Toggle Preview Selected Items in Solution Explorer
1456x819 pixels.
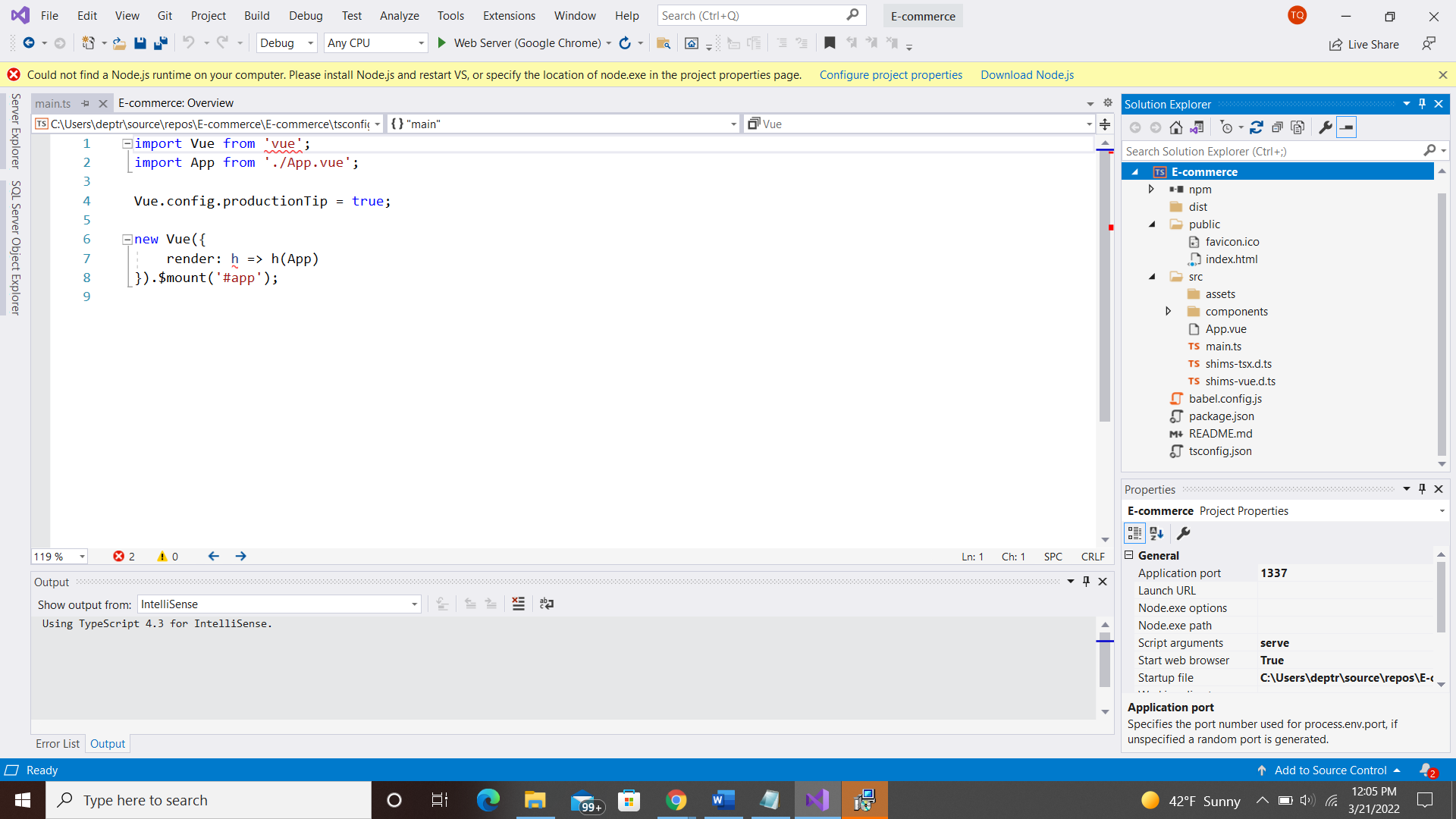click(x=1347, y=127)
